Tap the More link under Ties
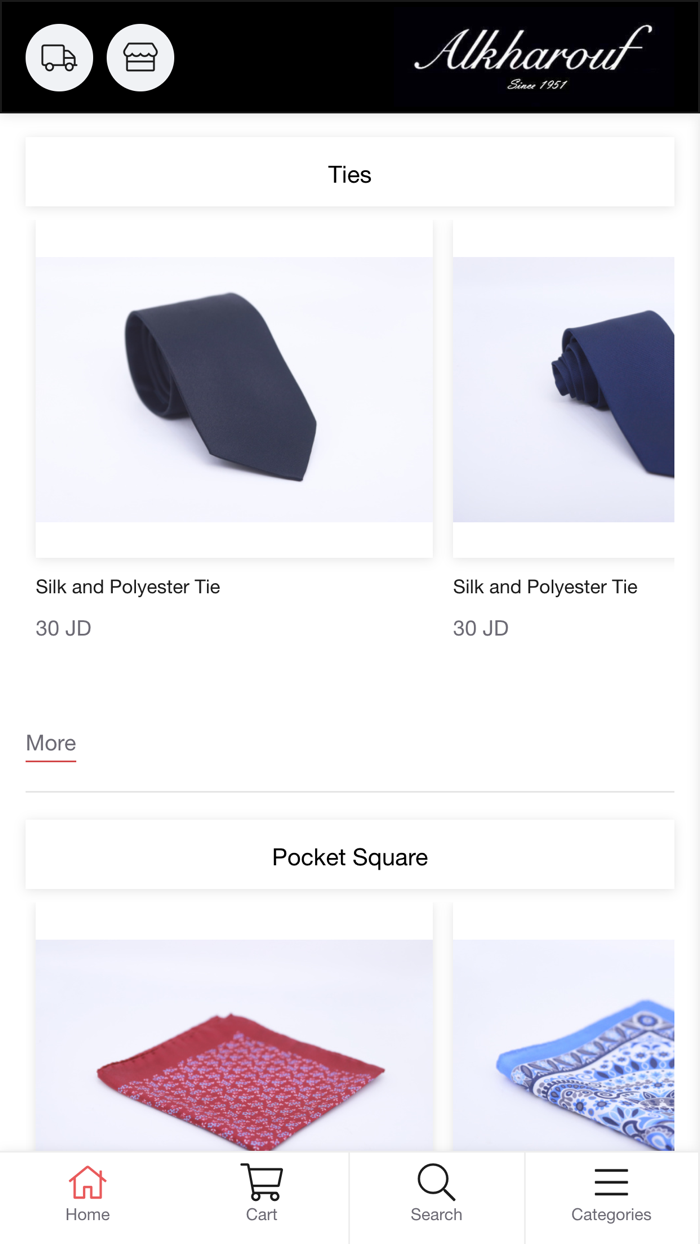Screen dimensions: 700x1244 pos(51,743)
